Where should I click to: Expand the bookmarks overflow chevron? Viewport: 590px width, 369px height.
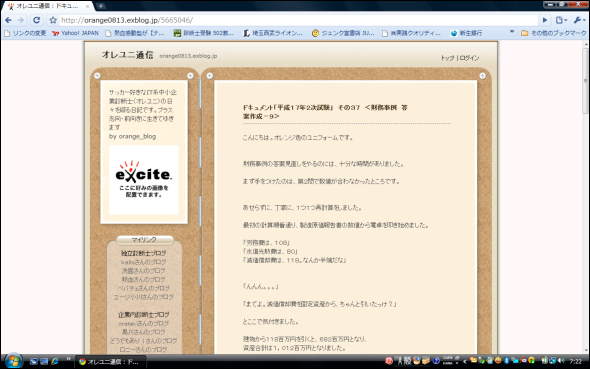point(512,33)
